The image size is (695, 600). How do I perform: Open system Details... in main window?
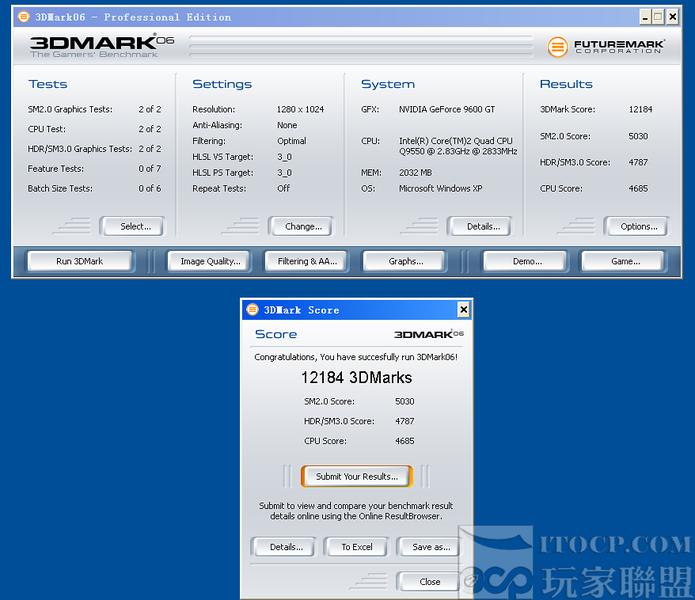(x=480, y=226)
